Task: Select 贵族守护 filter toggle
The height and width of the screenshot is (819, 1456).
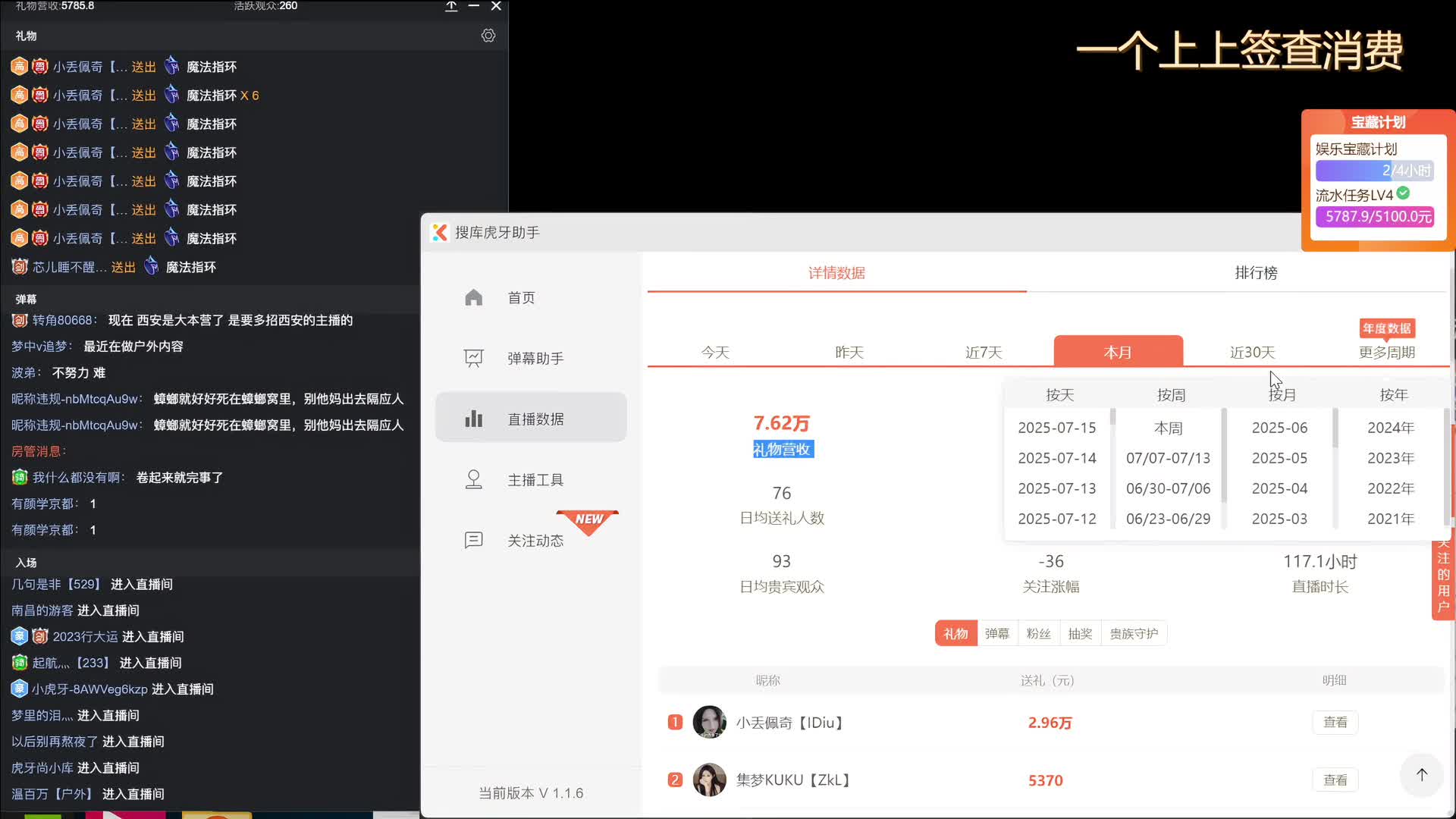Action: tap(1134, 633)
